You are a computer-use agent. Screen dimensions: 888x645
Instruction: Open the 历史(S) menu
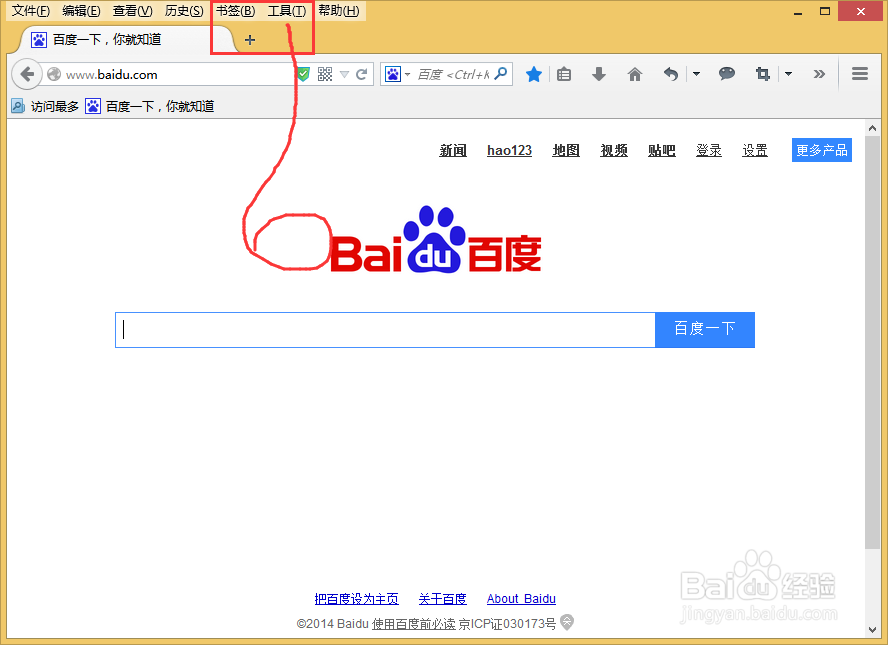click(x=184, y=11)
